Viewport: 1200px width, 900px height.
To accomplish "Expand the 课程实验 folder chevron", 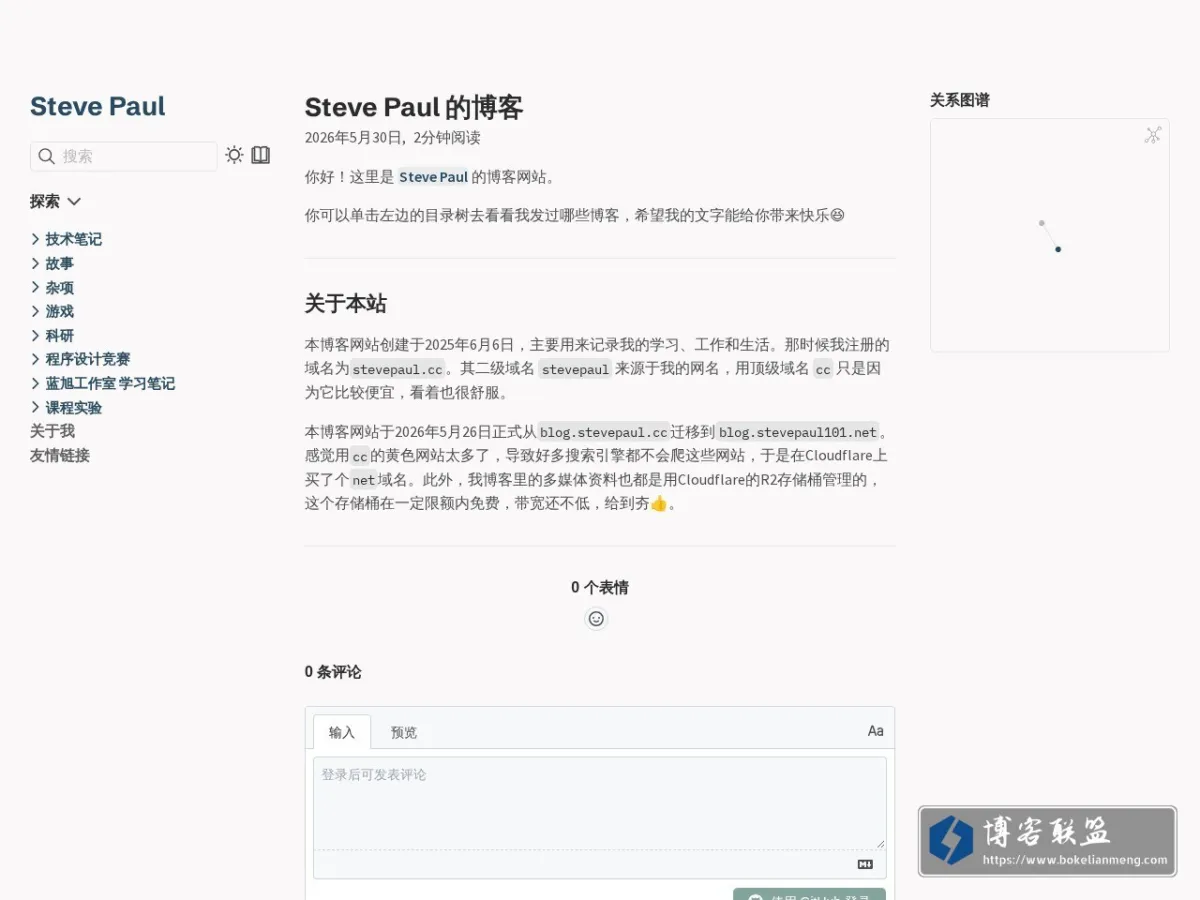I will pyautogui.click(x=36, y=407).
